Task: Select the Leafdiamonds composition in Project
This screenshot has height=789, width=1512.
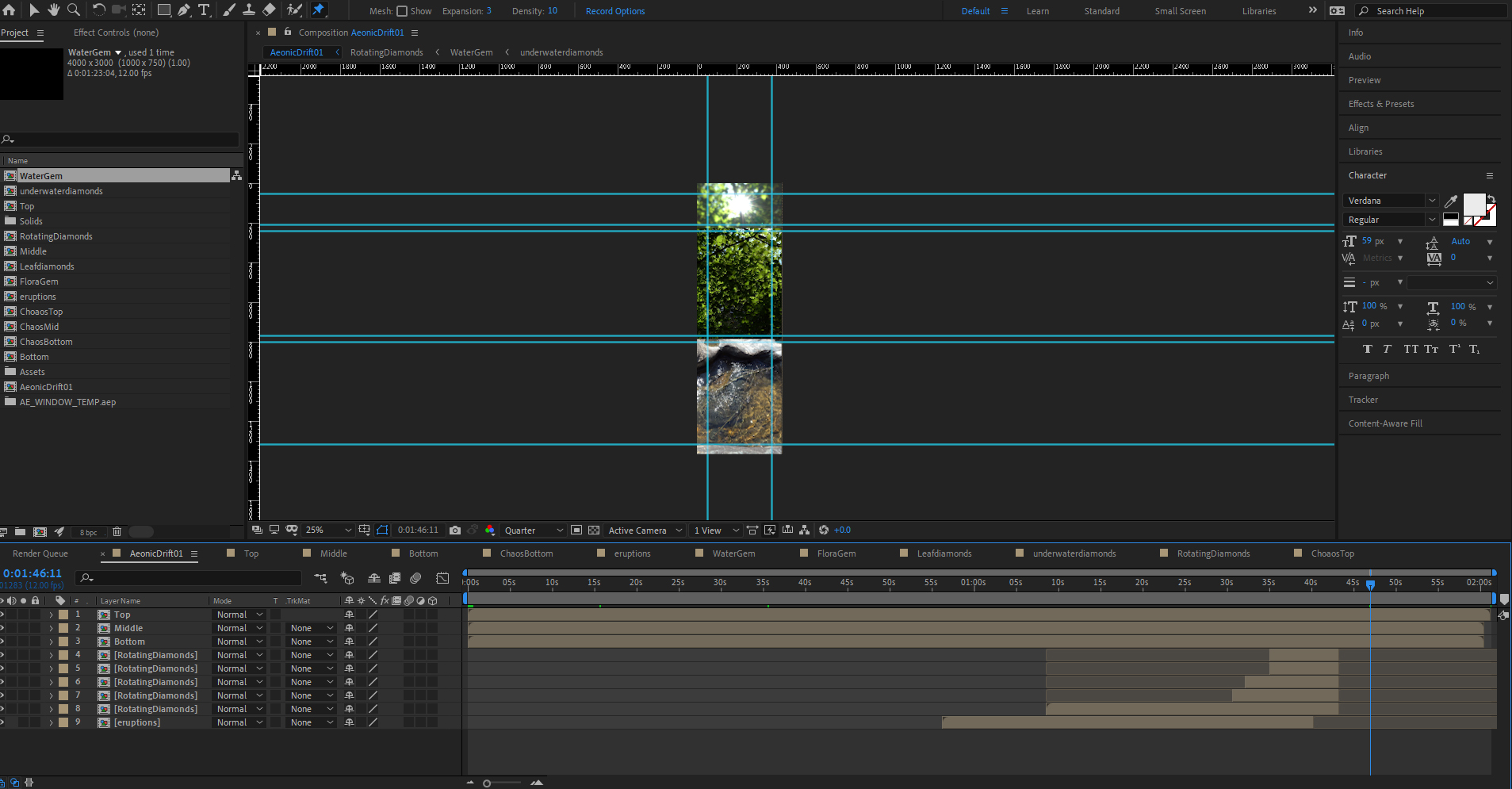Action: (x=47, y=266)
